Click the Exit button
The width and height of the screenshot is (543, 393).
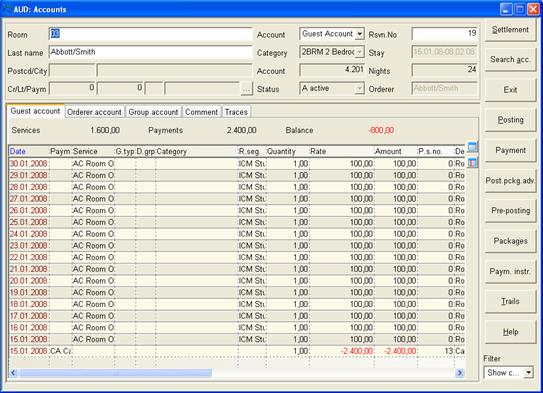tap(510, 90)
